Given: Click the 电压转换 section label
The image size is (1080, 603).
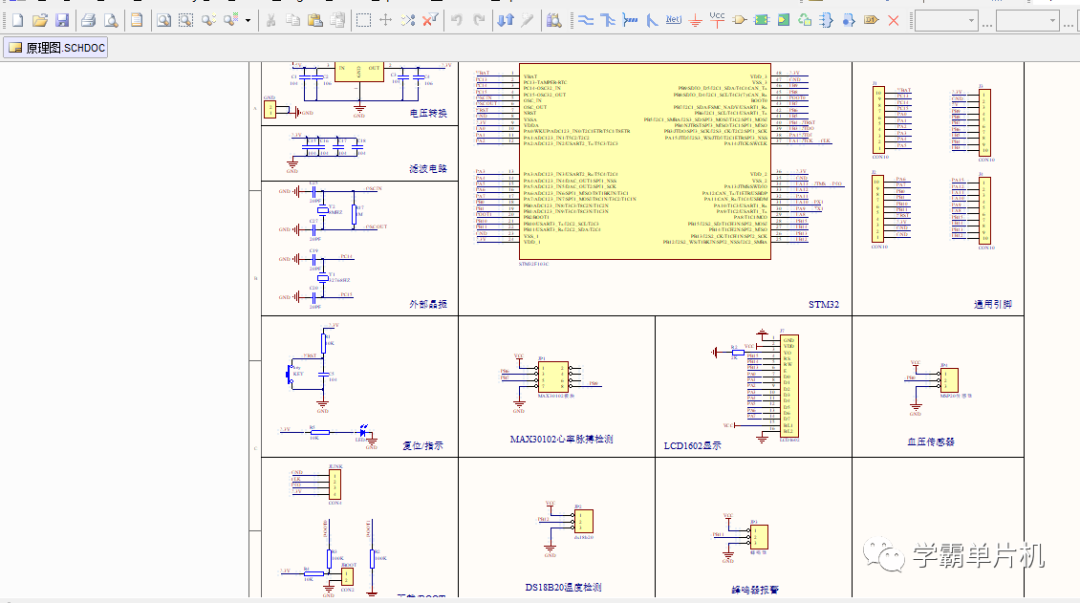Looking at the screenshot, I should (428, 113).
